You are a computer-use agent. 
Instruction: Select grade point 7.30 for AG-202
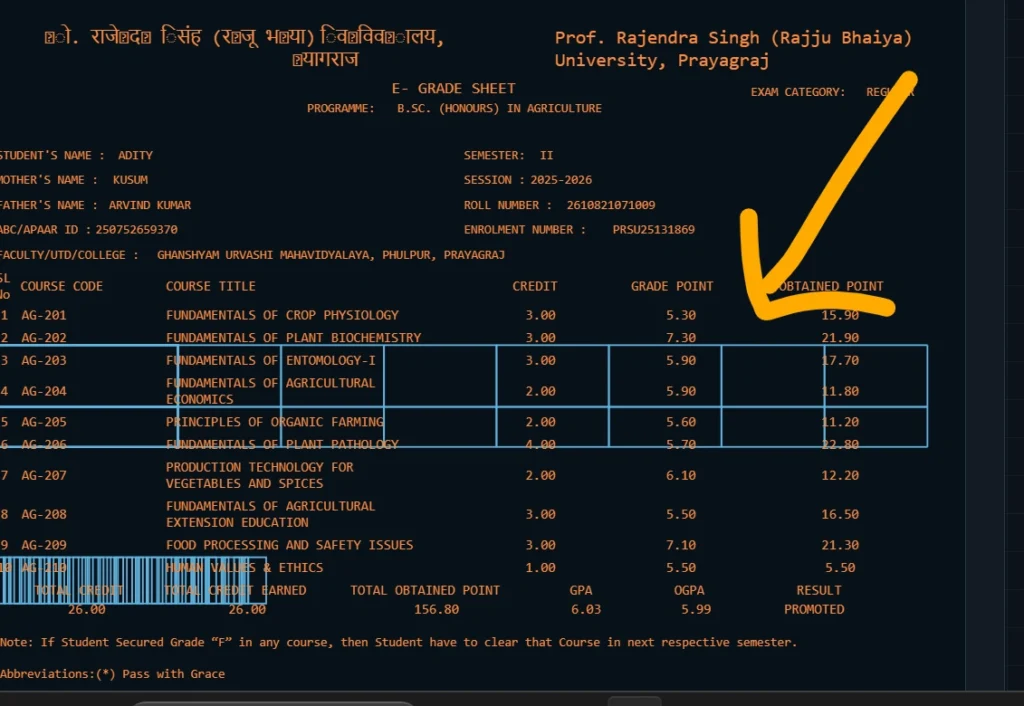pos(680,338)
